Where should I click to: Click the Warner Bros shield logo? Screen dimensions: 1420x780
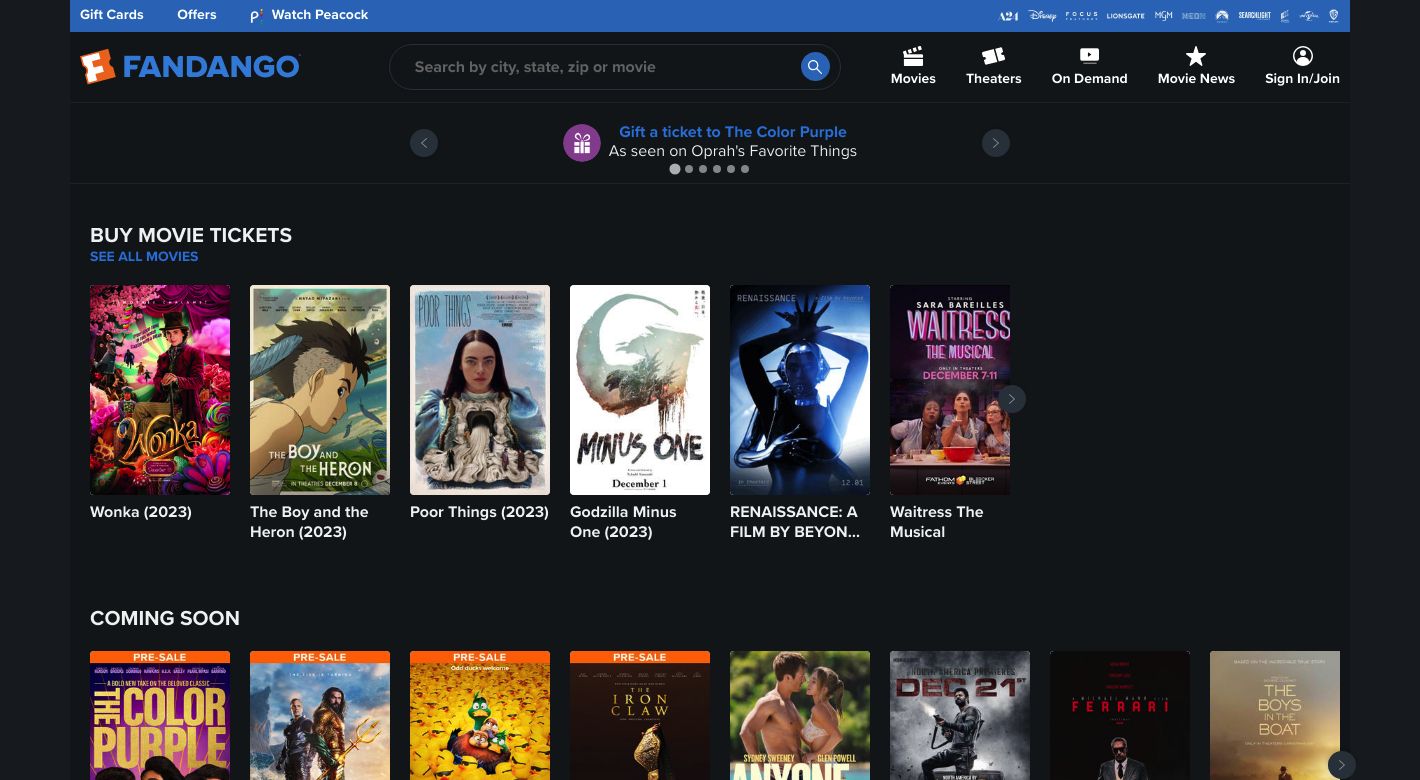pos(1334,16)
